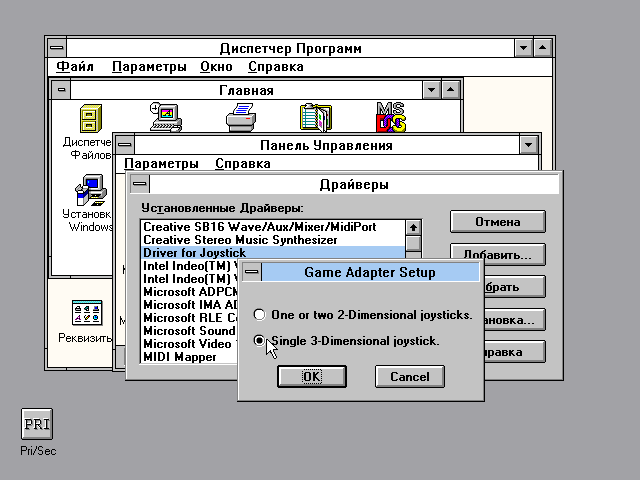
Task: Cancel the Game Adapter Setup dialog
Action: [410, 376]
